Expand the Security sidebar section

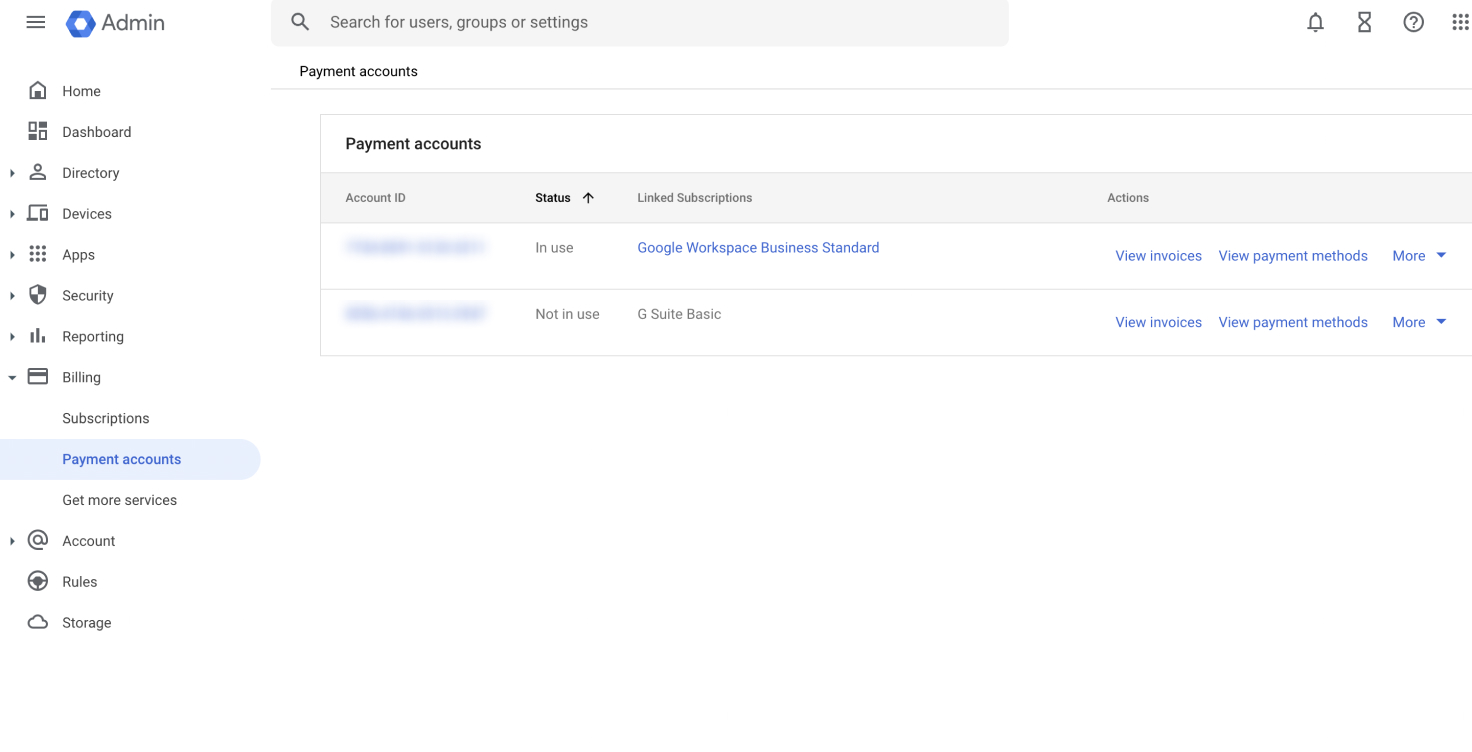[12, 296]
